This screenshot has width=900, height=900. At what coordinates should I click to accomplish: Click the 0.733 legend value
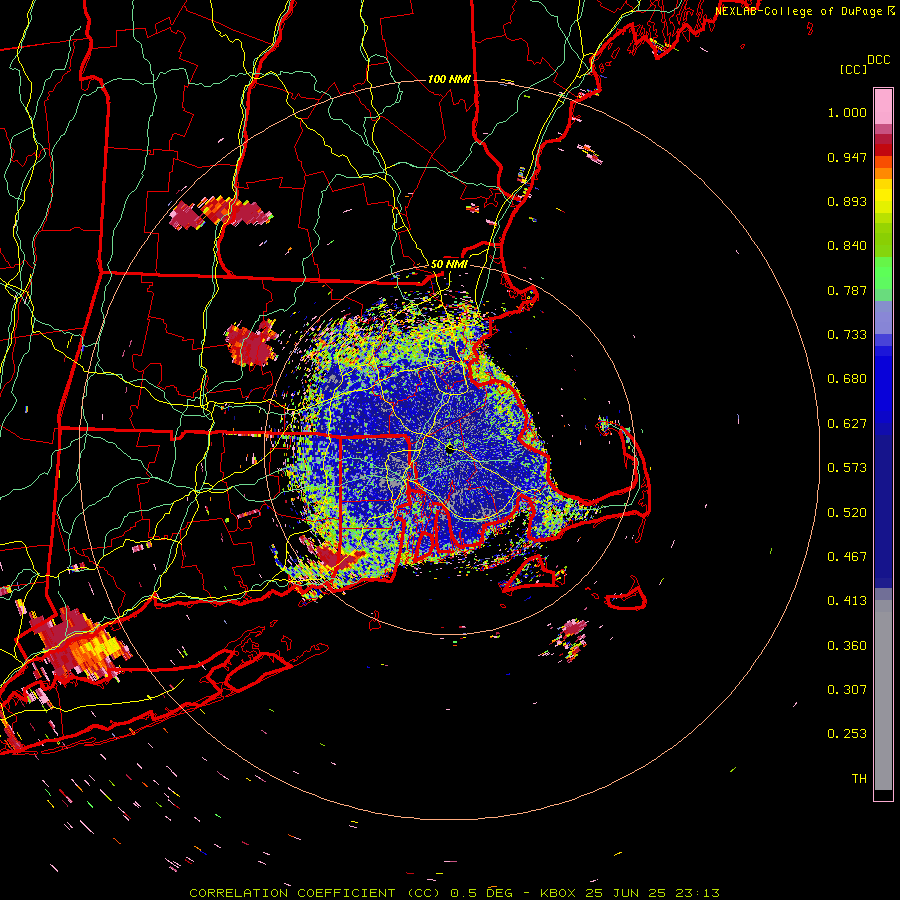847,335
